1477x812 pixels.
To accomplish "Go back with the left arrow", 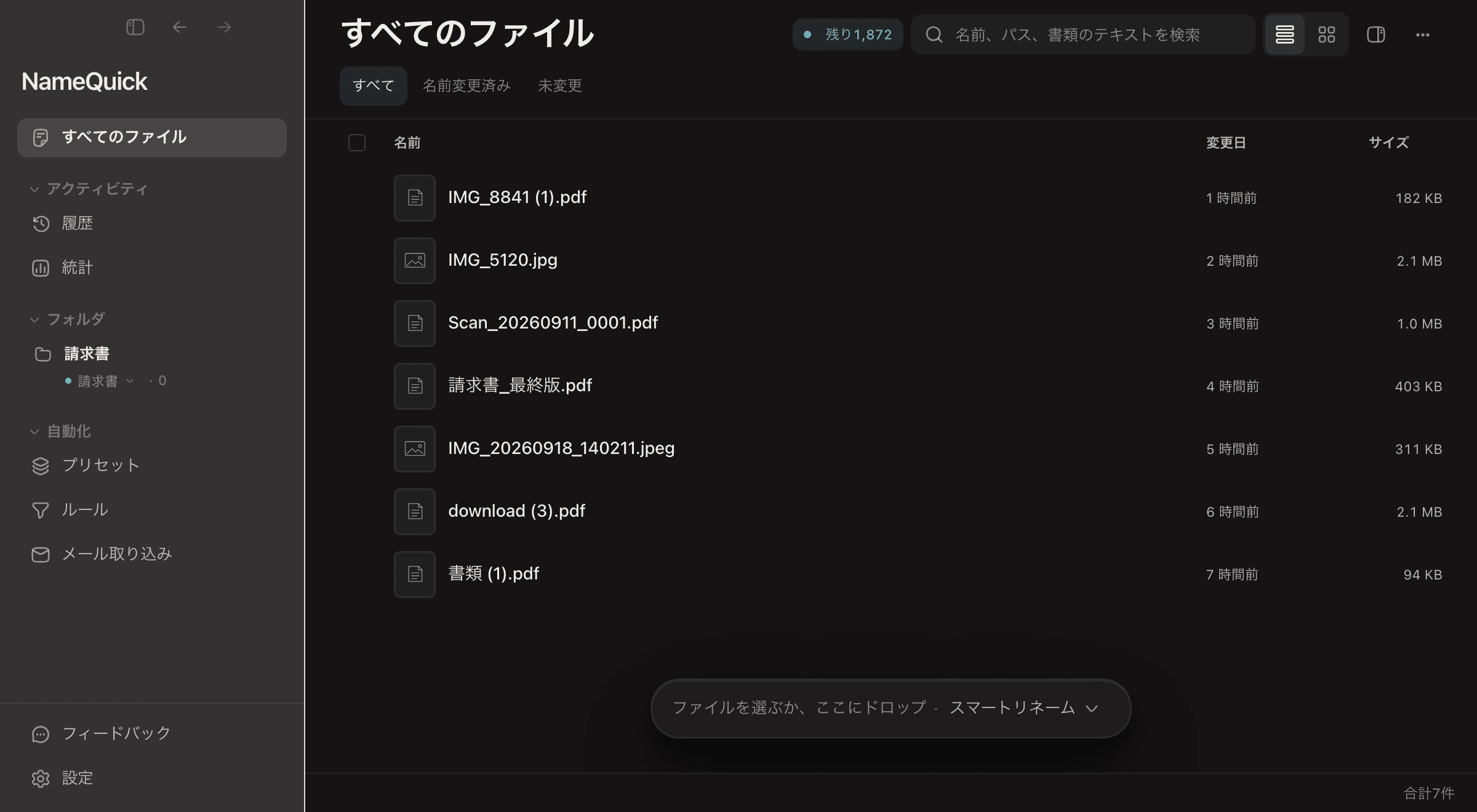I will (x=180, y=27).
